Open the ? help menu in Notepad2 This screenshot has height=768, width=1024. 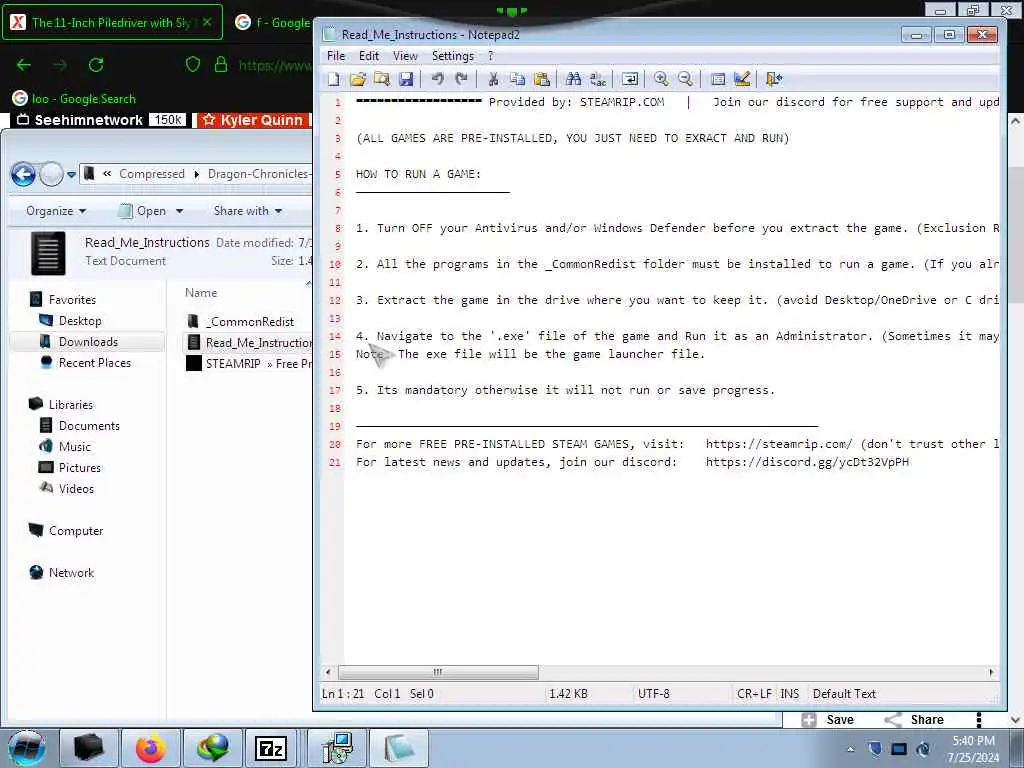(x=490, y=56)
